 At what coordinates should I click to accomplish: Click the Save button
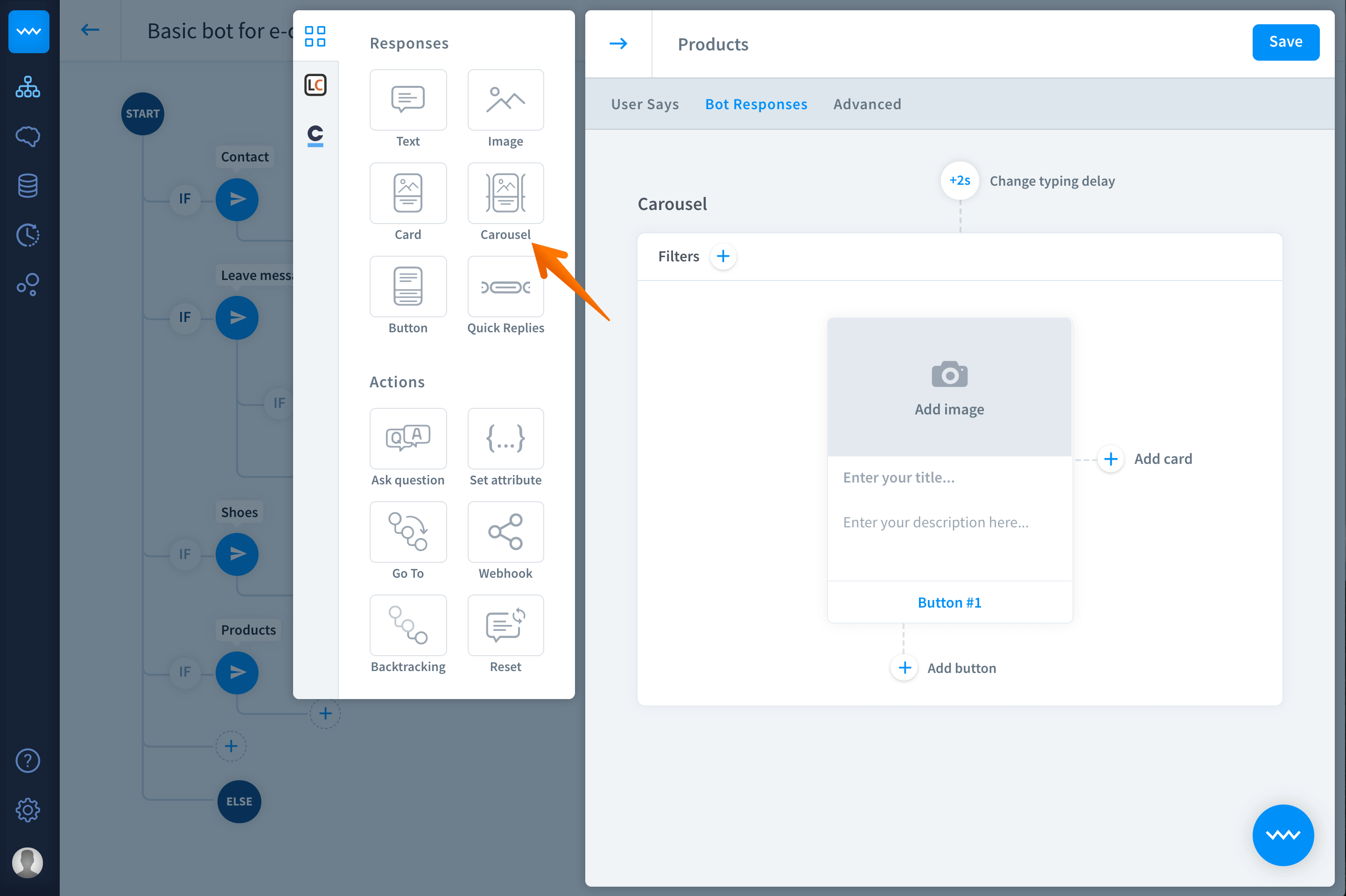[1285, 42]
